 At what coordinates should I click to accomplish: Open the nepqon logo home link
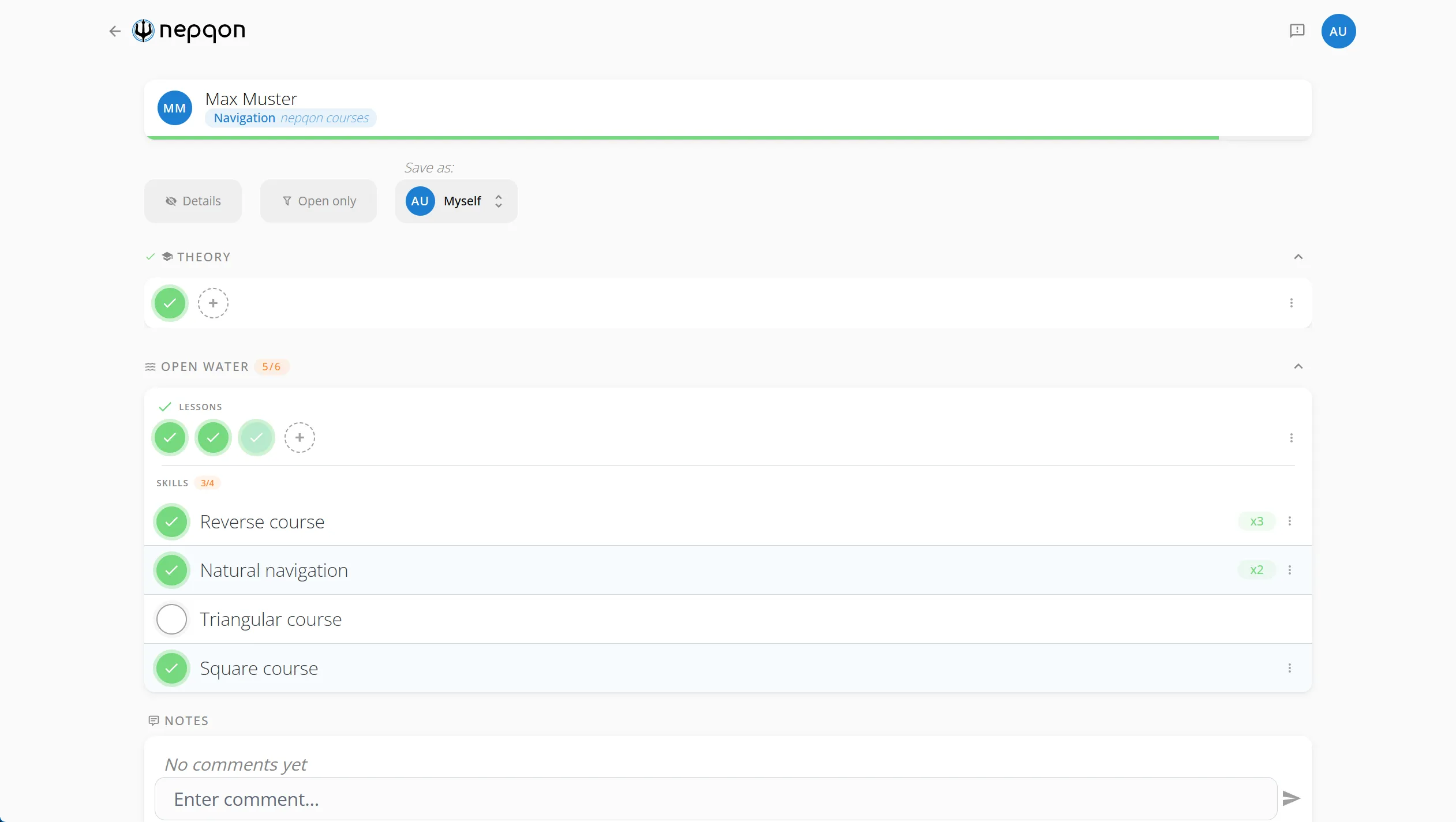point(189,31)
